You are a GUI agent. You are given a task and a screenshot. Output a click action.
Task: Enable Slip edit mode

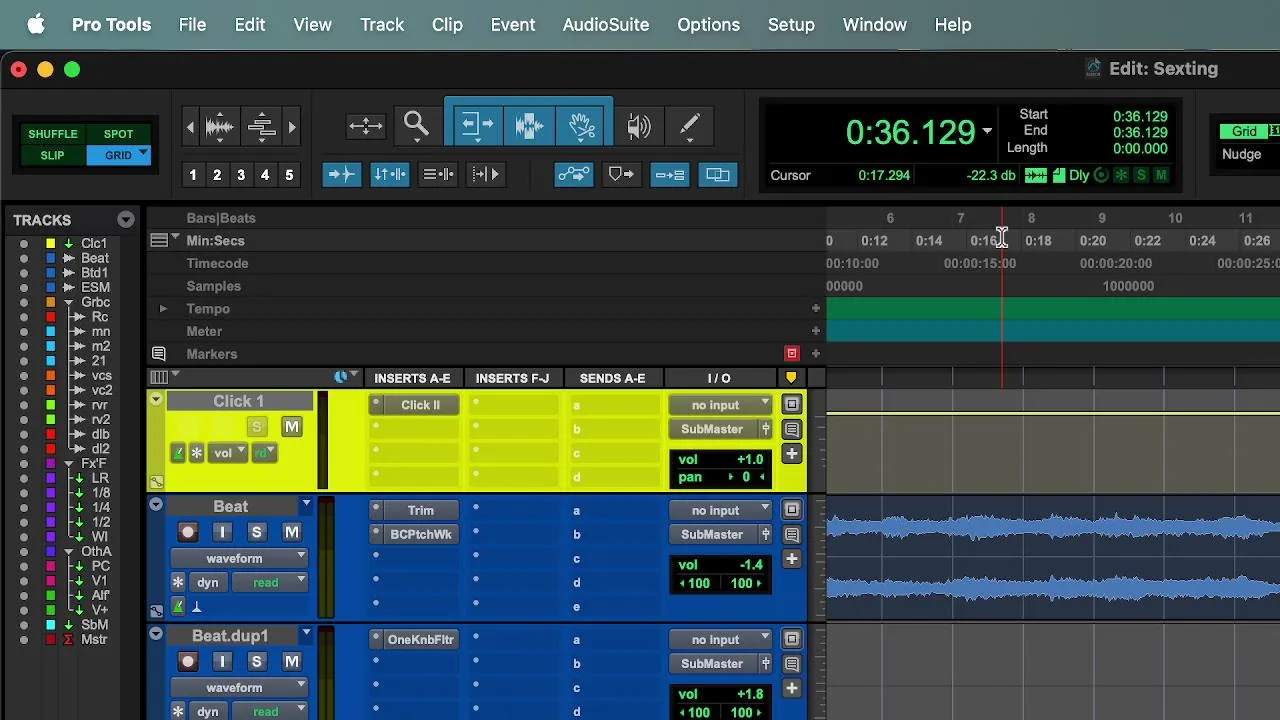pos(53,156)
